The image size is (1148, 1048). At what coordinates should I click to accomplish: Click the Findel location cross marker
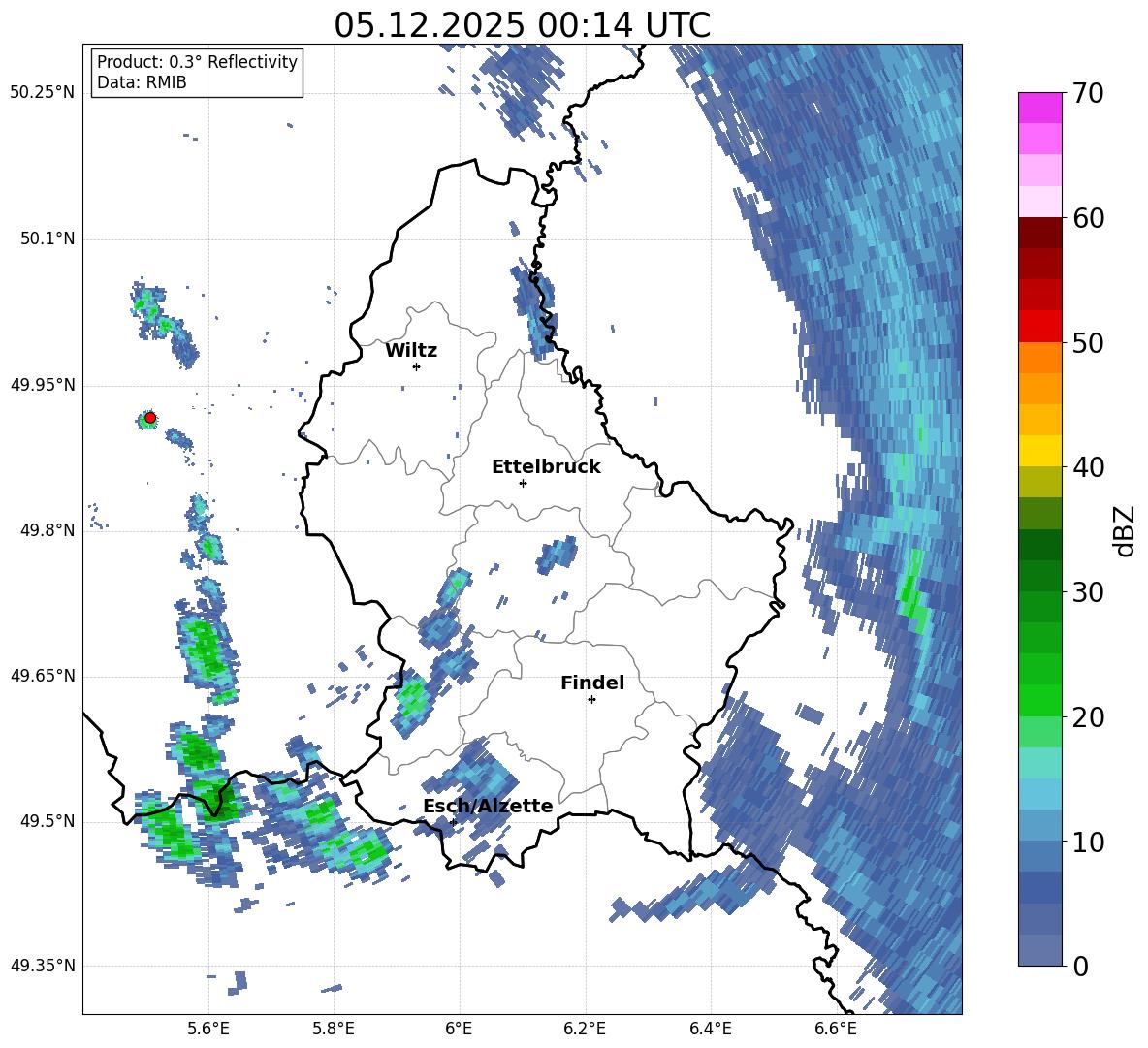click(x=591, y=699)
